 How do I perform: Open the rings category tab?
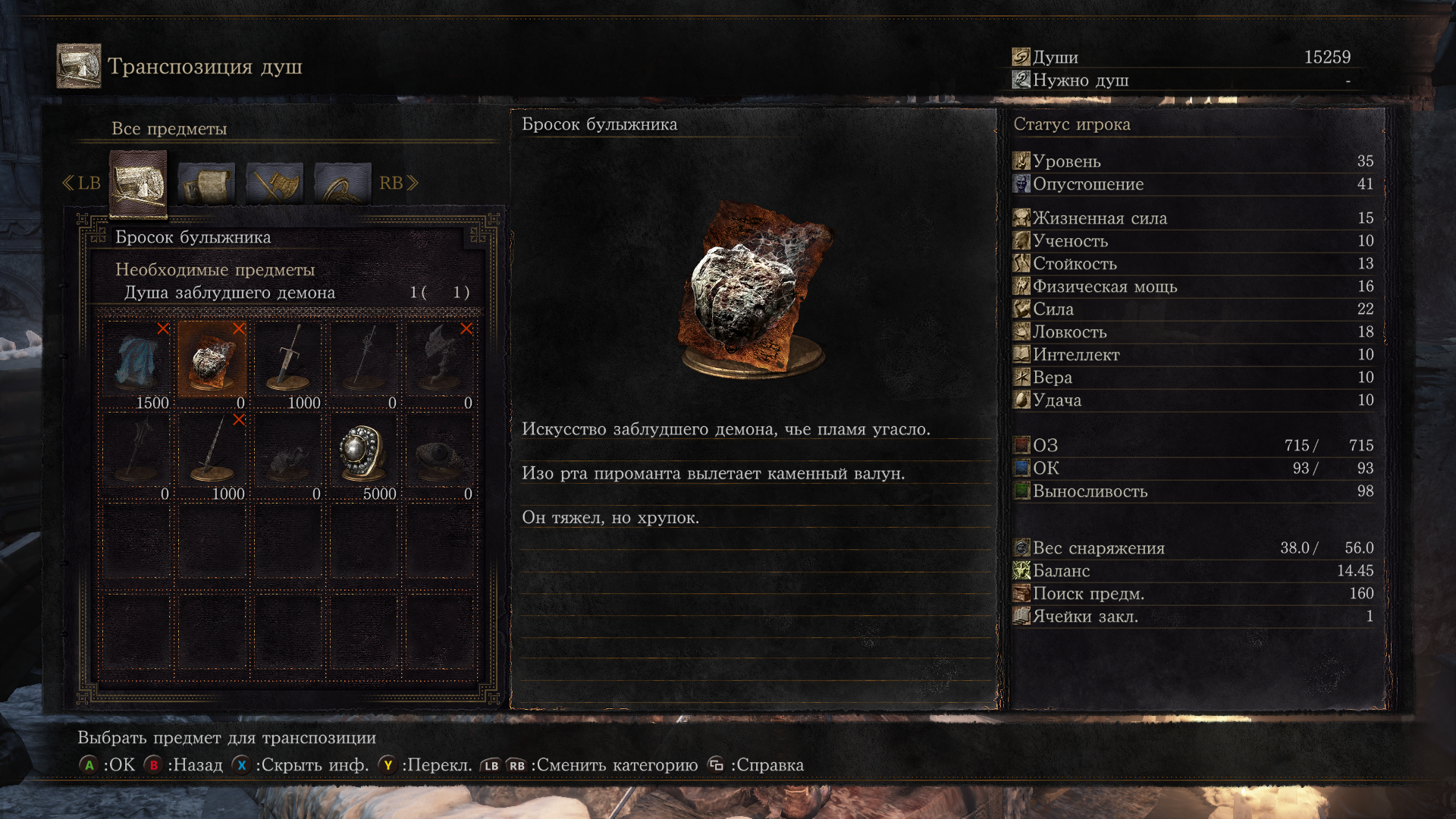tap(343, 184)
